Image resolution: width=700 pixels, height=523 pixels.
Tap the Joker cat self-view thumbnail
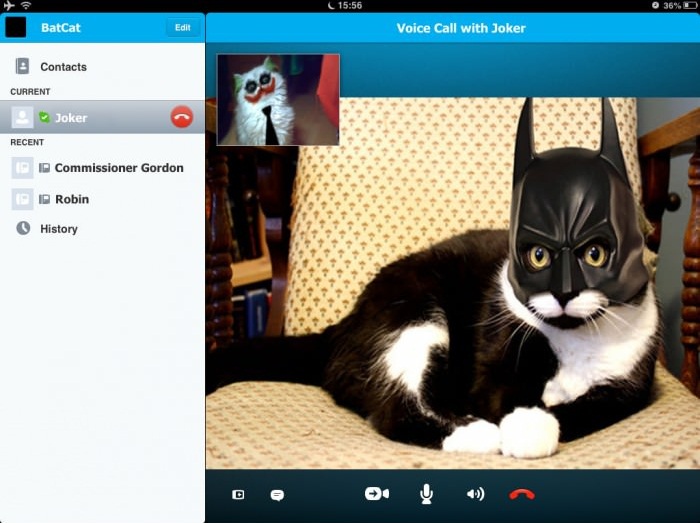pyautogui.click(x=278, y=100)
